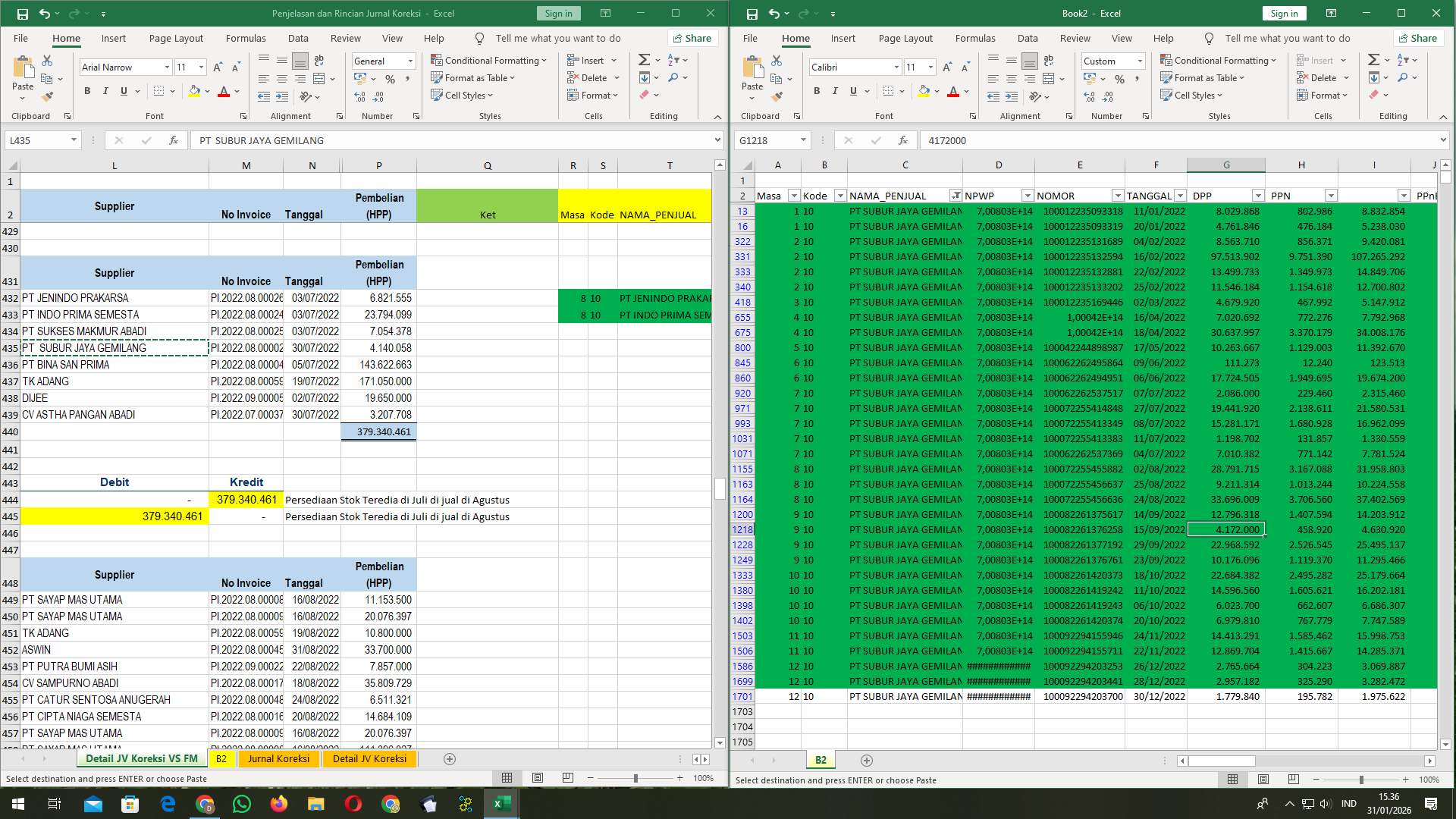Expand the Arial Narrow font name dropdown
This screenshot has width=1456, height=819.
[x=168, y=67]
